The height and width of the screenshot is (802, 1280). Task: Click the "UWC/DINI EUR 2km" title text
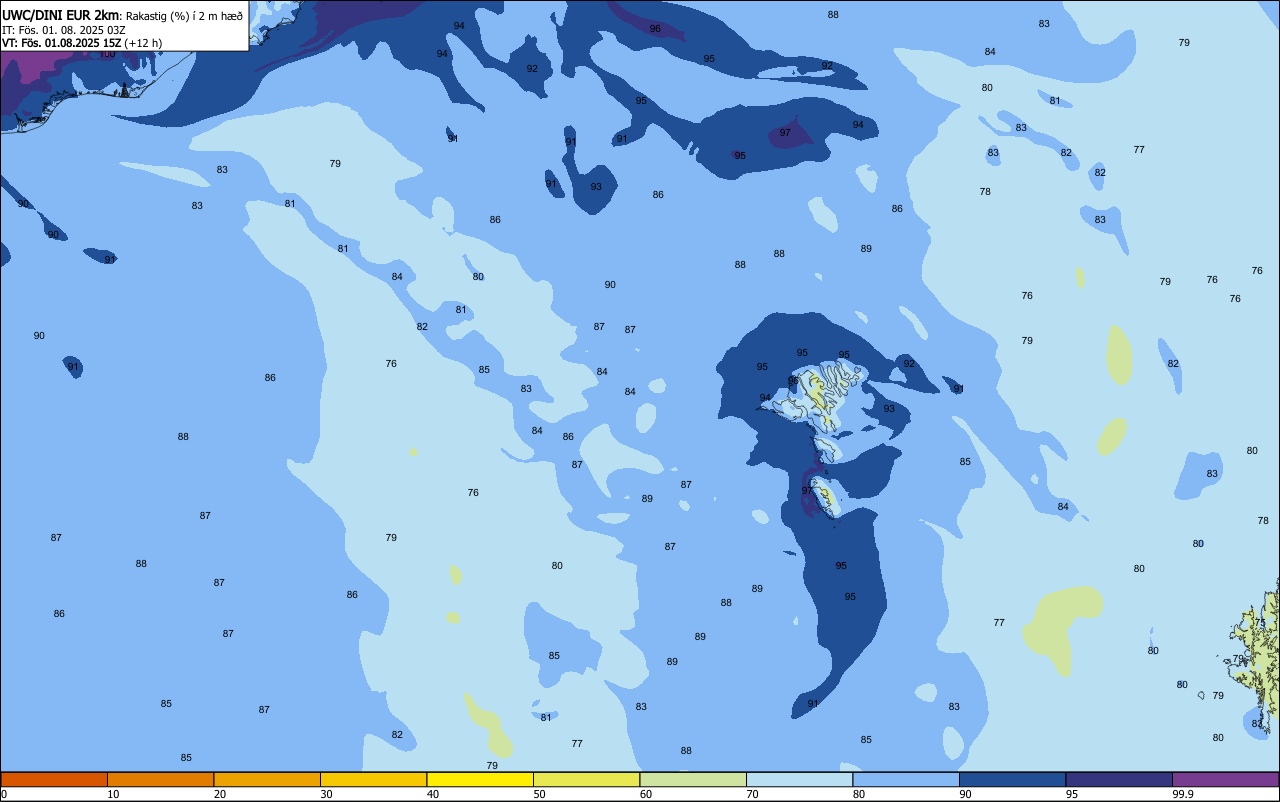pyautogui.click(x=60, y=16)
